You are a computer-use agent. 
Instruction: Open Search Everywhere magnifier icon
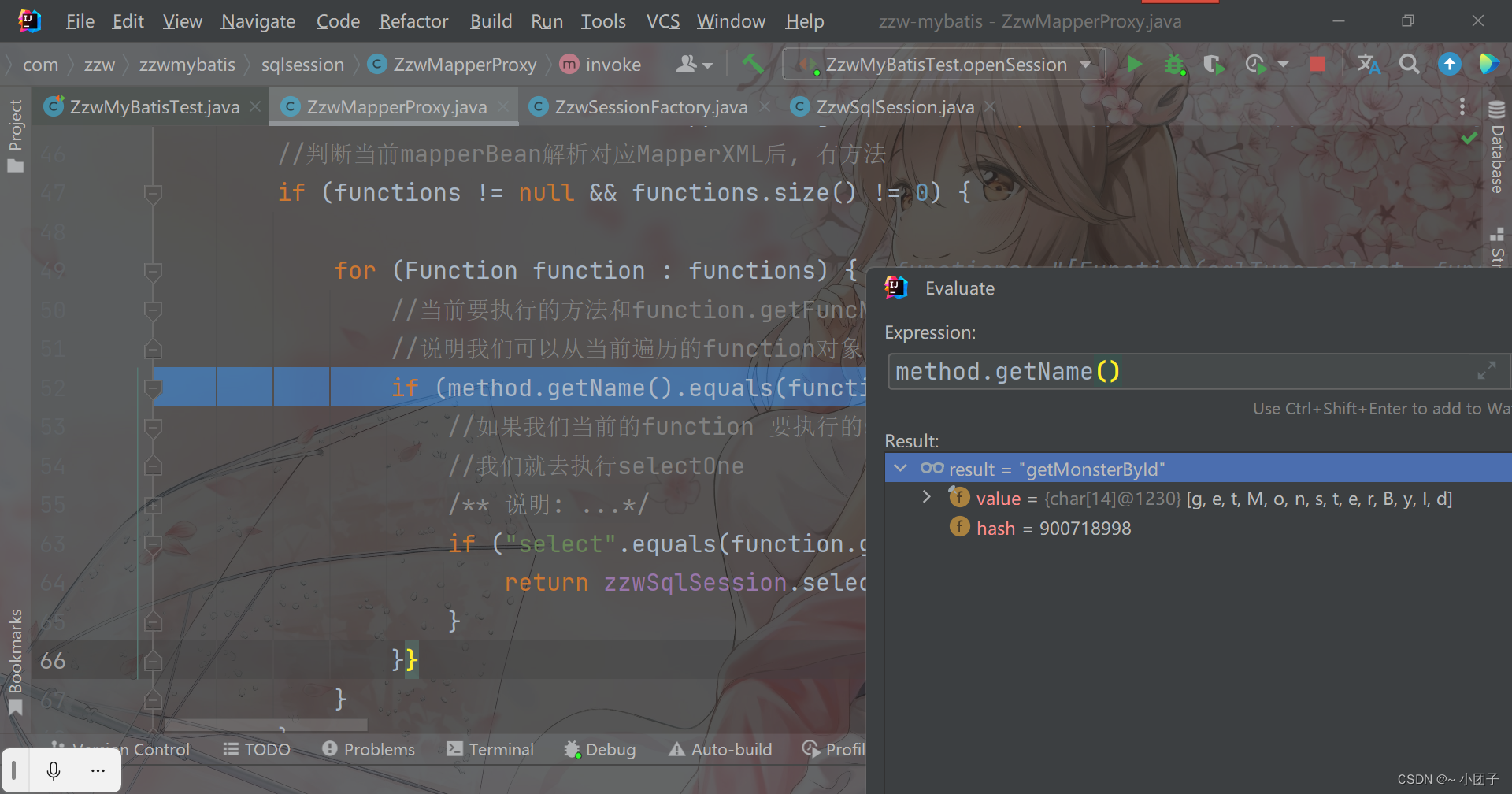[x=1410, y=64]
